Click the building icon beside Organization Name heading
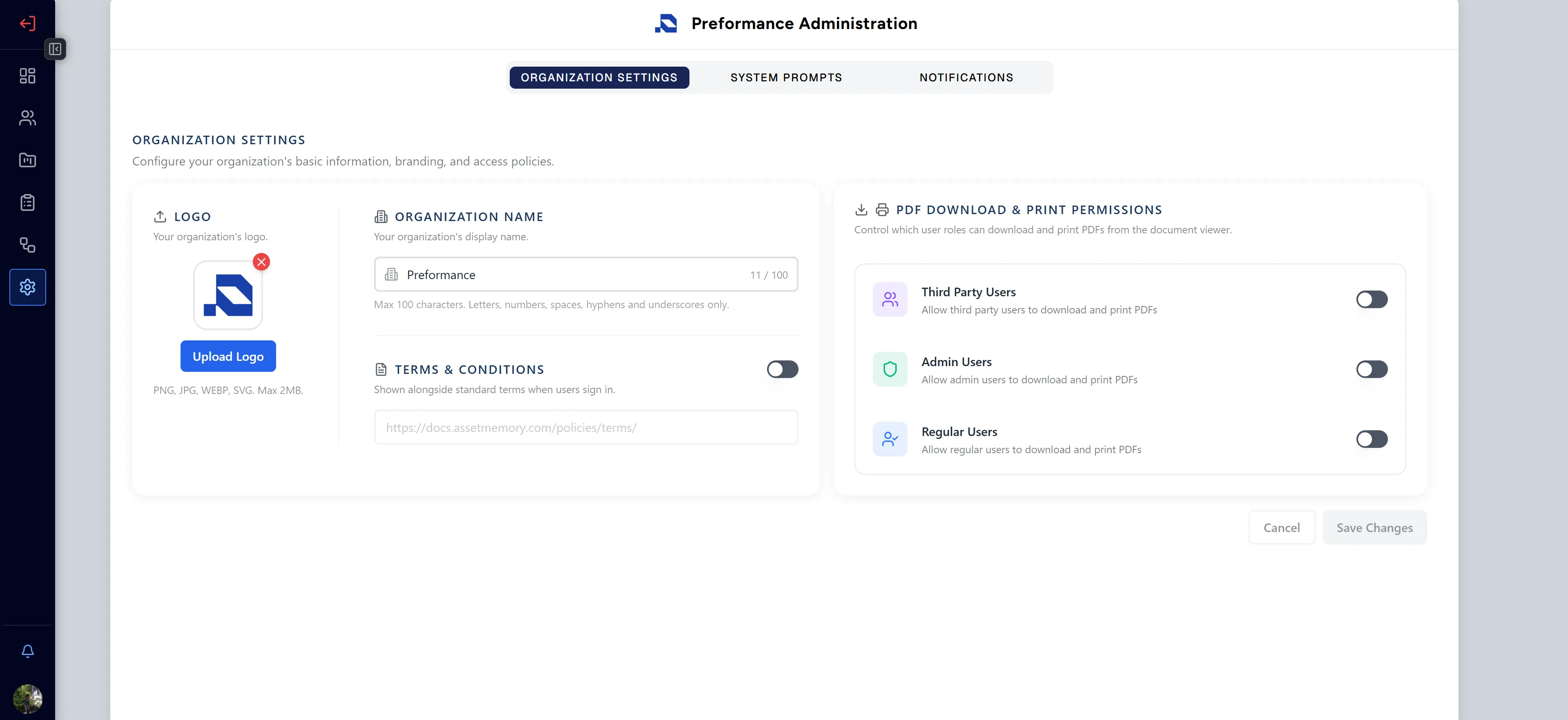The height and width of the screenshot is (720, 1568). coord(381,217)
